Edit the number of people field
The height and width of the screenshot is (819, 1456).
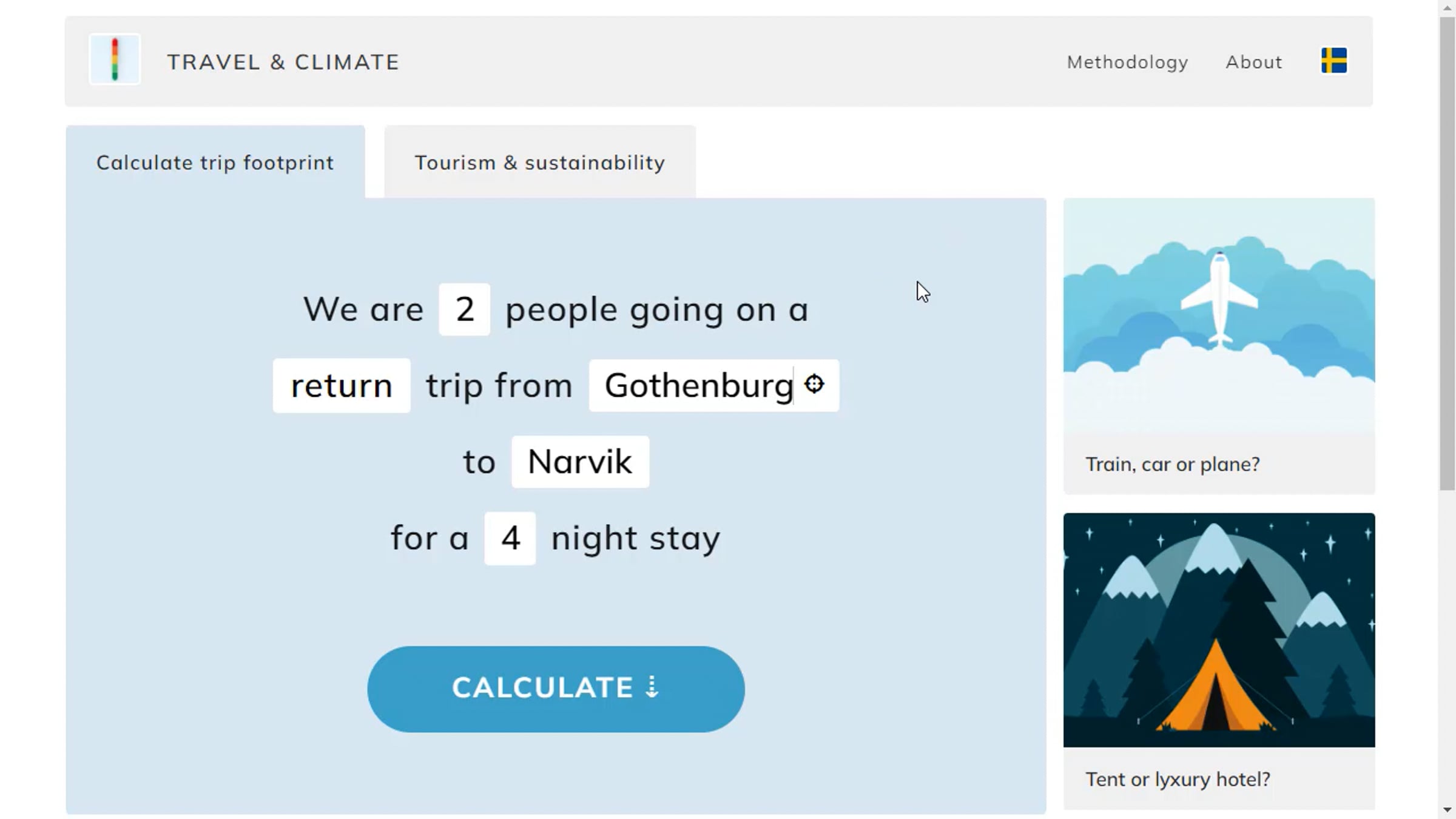[464, 309]
